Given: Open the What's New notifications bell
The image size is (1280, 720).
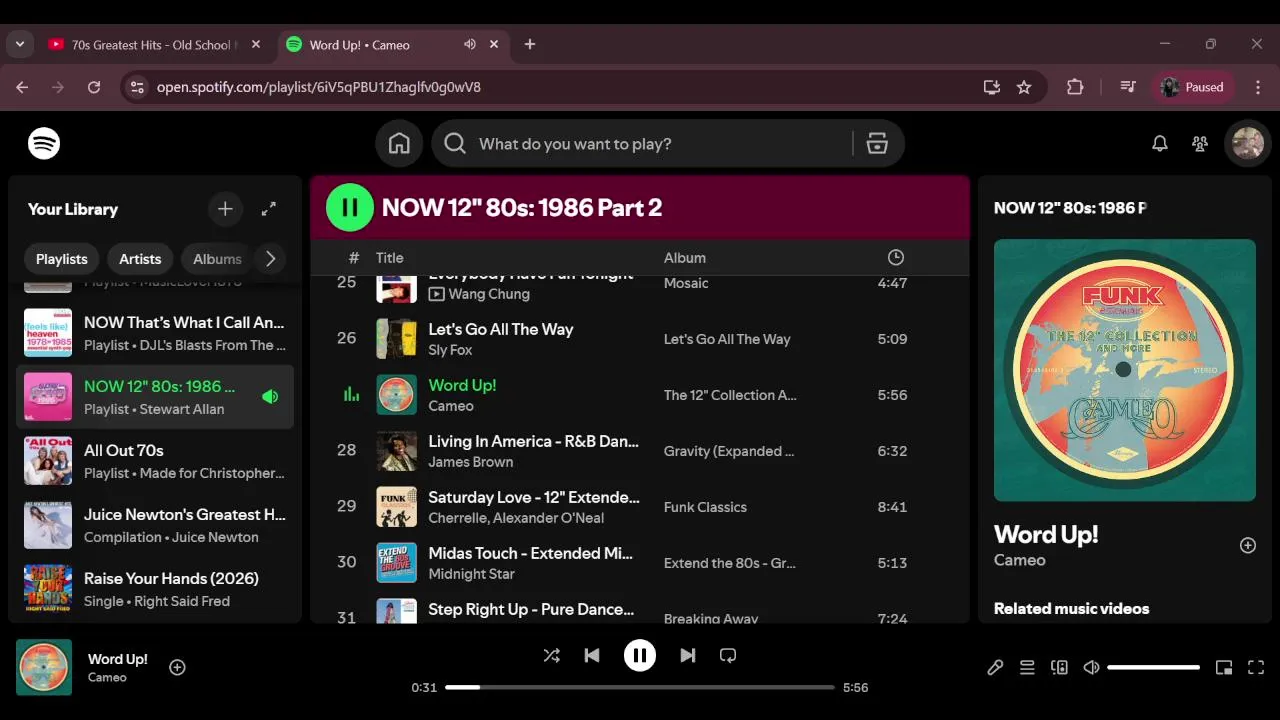Looking at the screenshot, I should pyautogui.click(x=1160, y=144).
